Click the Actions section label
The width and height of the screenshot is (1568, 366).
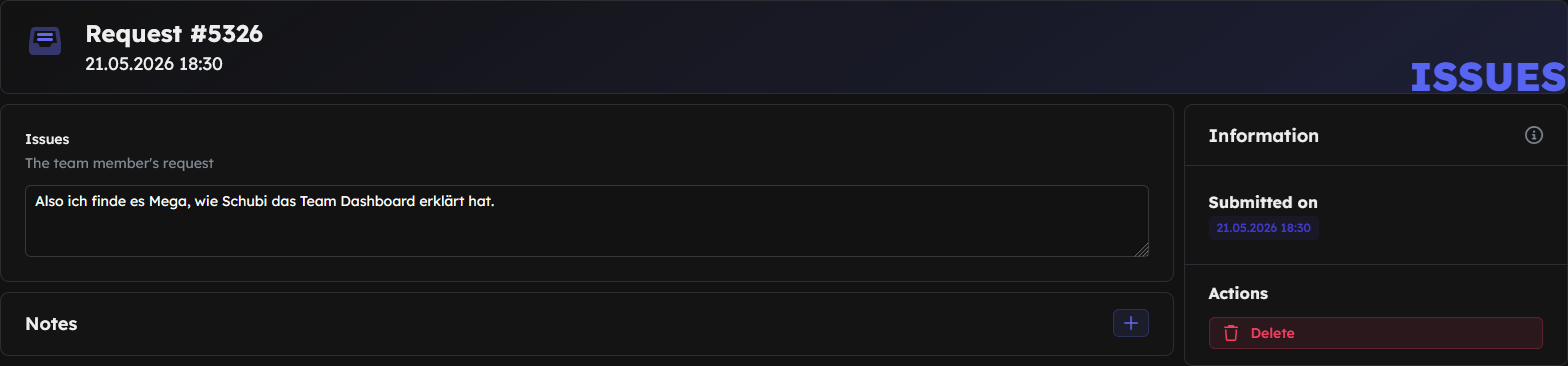1238,293
